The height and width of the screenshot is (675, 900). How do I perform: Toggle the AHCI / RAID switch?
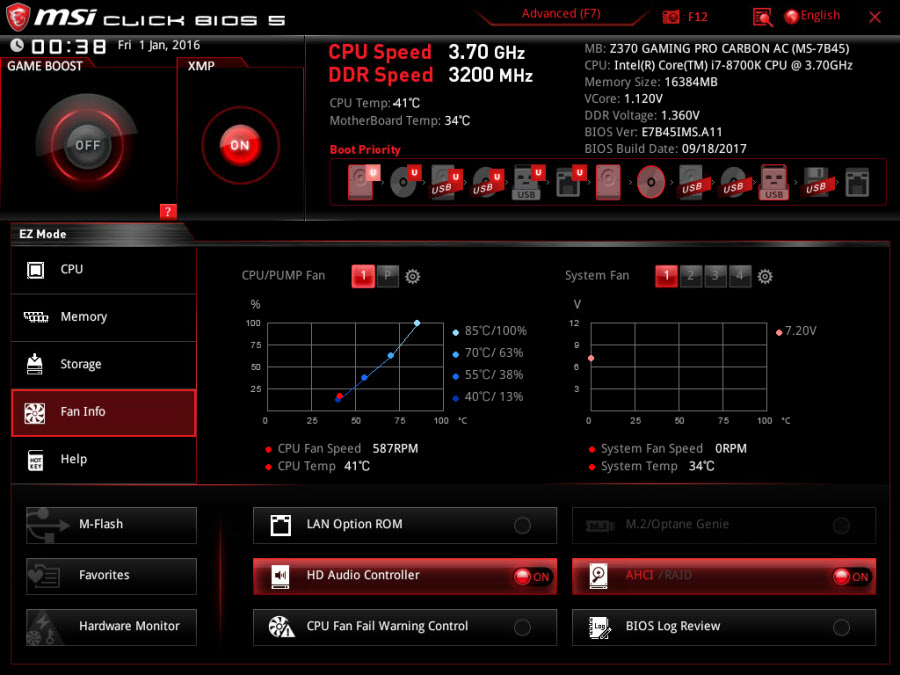[x=850, y=576]
